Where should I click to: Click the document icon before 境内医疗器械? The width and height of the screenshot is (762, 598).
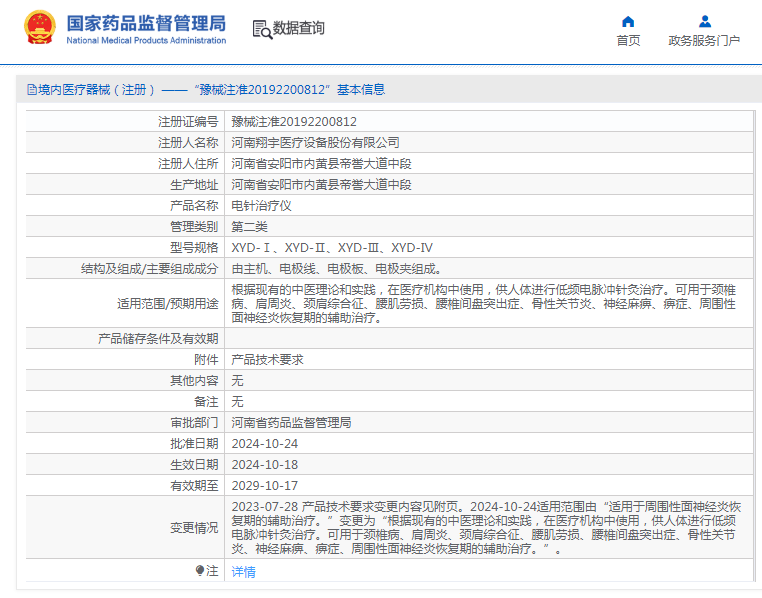32,89
